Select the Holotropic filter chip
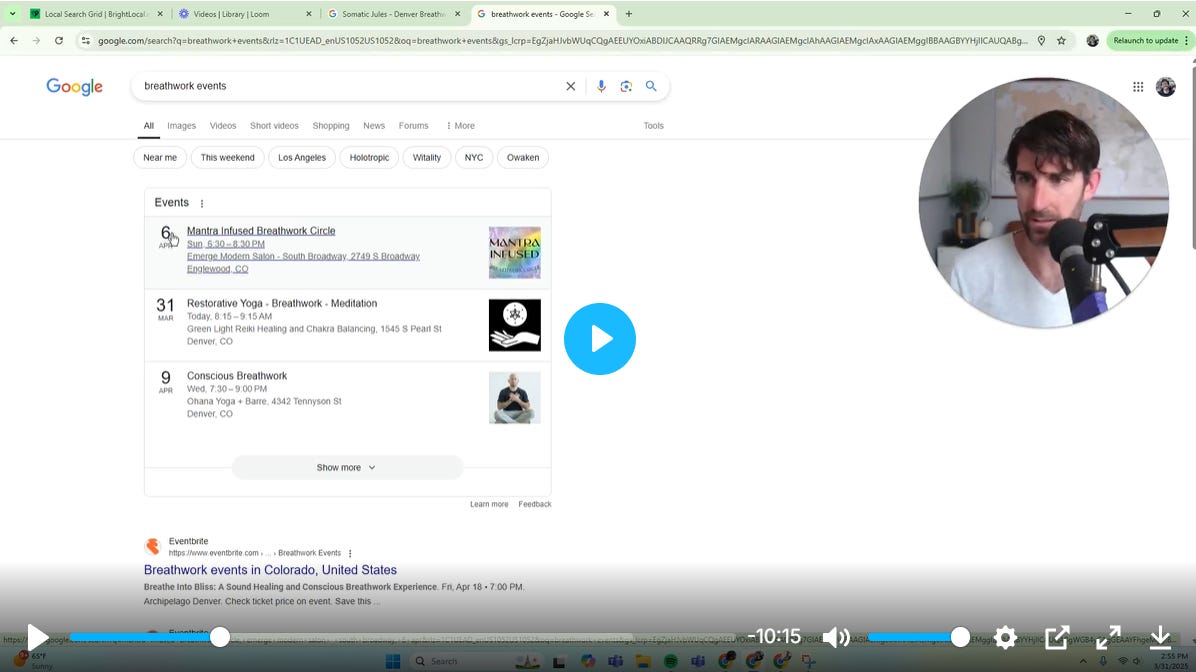 (369, 158)
